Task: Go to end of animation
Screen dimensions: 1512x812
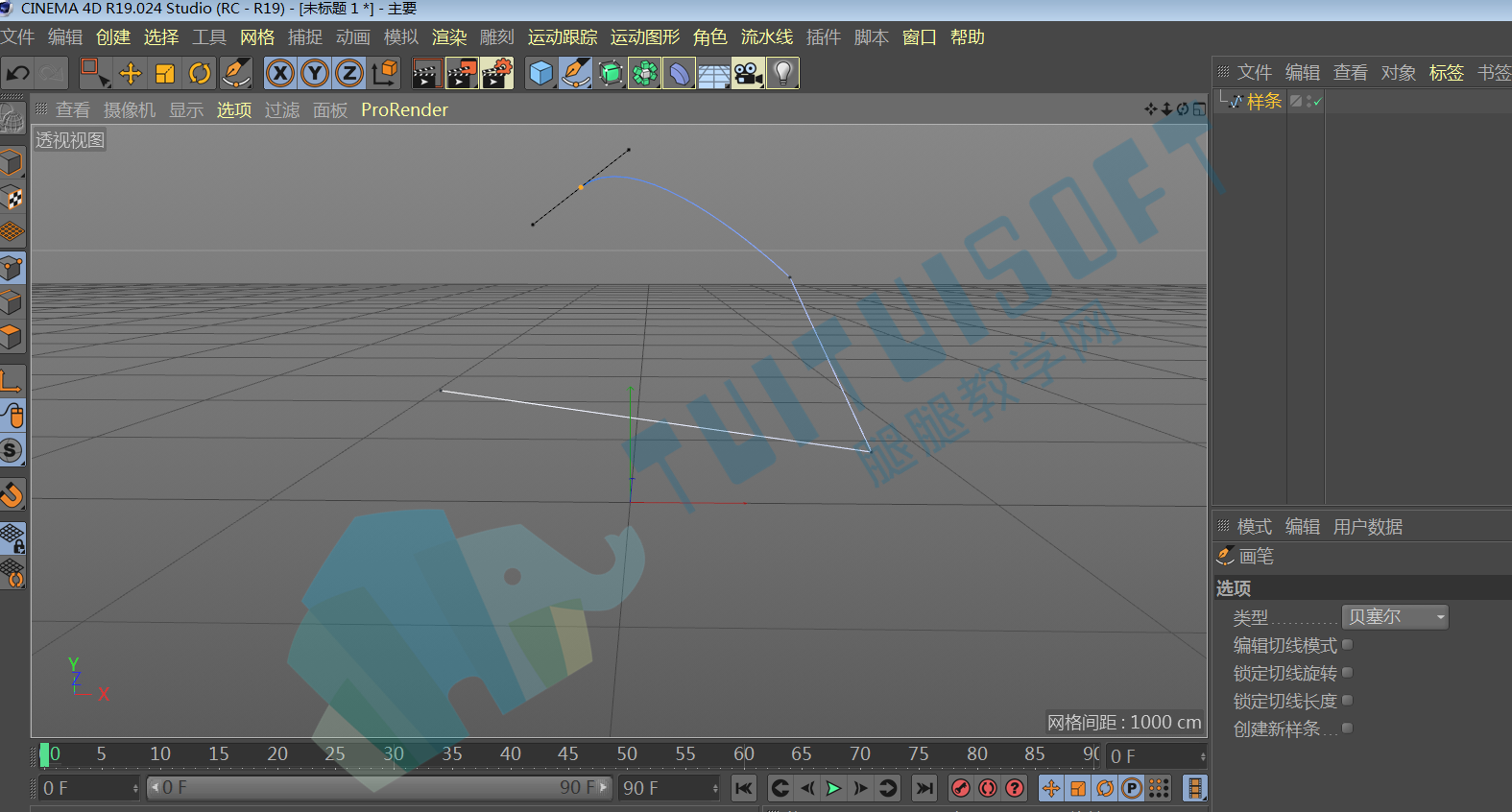Action: (924, 788)
